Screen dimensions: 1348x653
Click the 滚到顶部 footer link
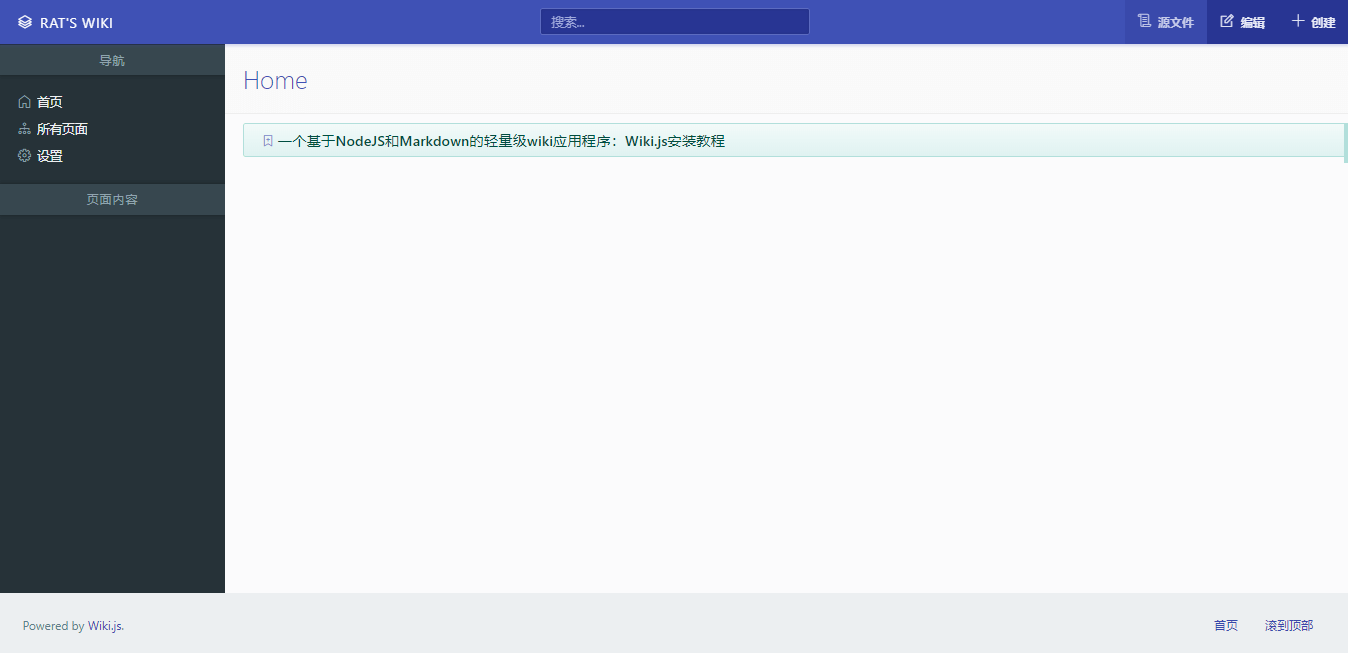[x=1289, y=626]
